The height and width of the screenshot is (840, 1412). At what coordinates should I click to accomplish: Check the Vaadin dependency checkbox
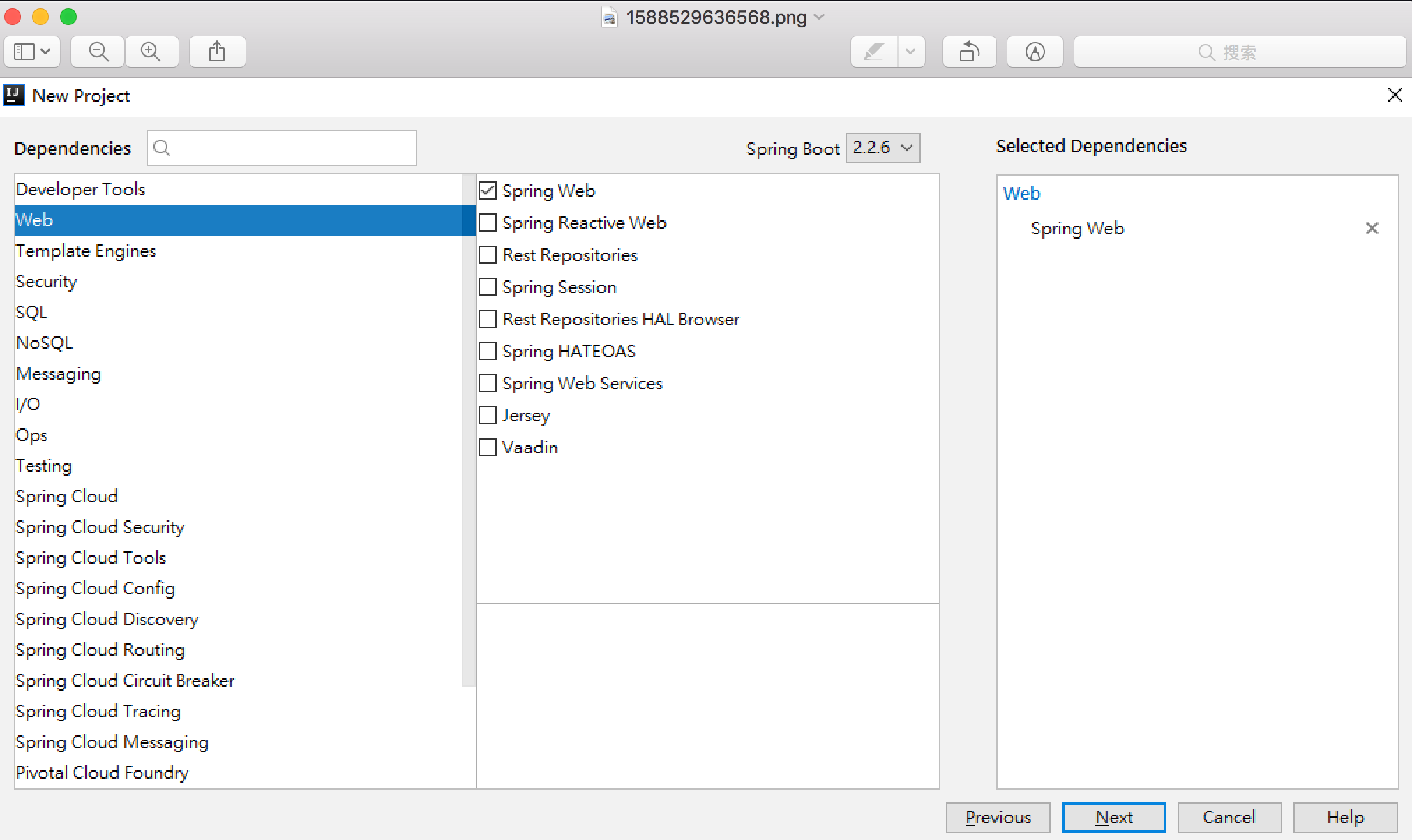[488, 447]
